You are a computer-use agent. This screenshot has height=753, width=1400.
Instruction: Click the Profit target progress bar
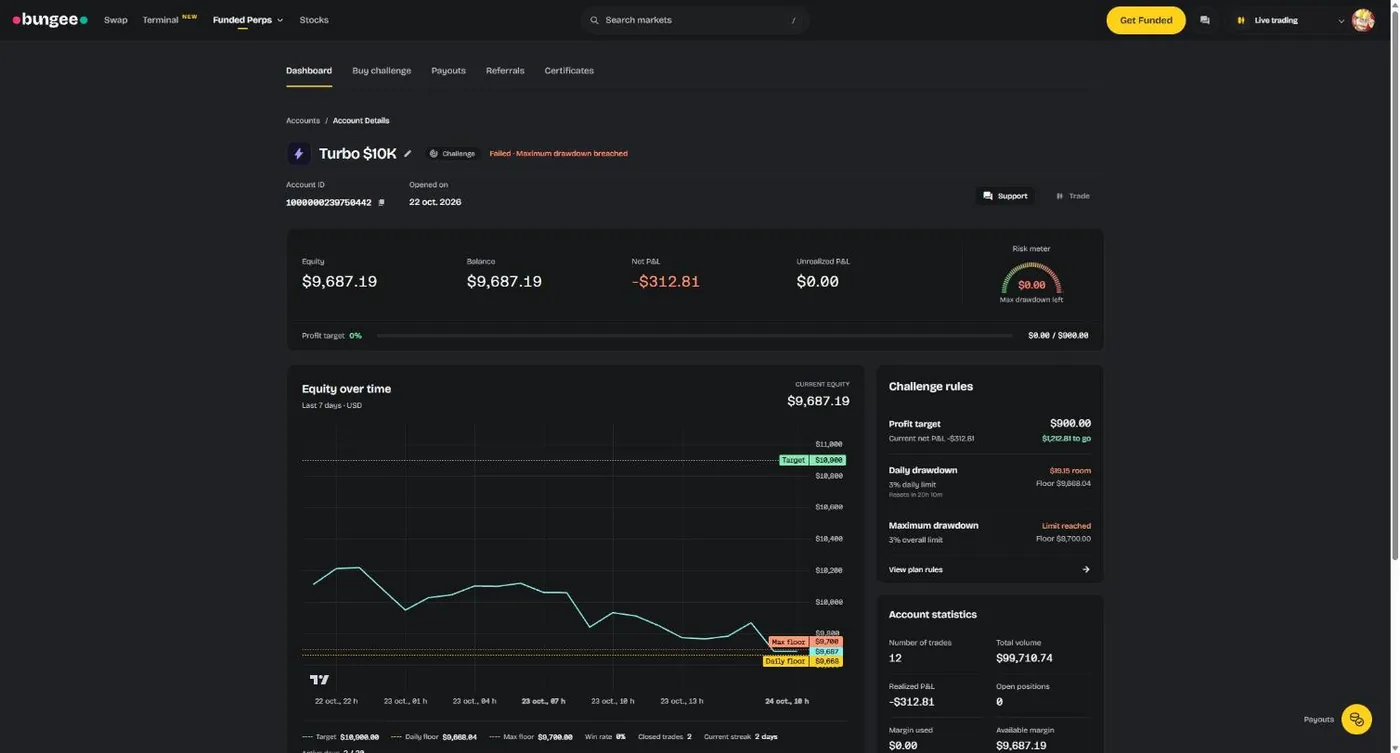(695, 336)
